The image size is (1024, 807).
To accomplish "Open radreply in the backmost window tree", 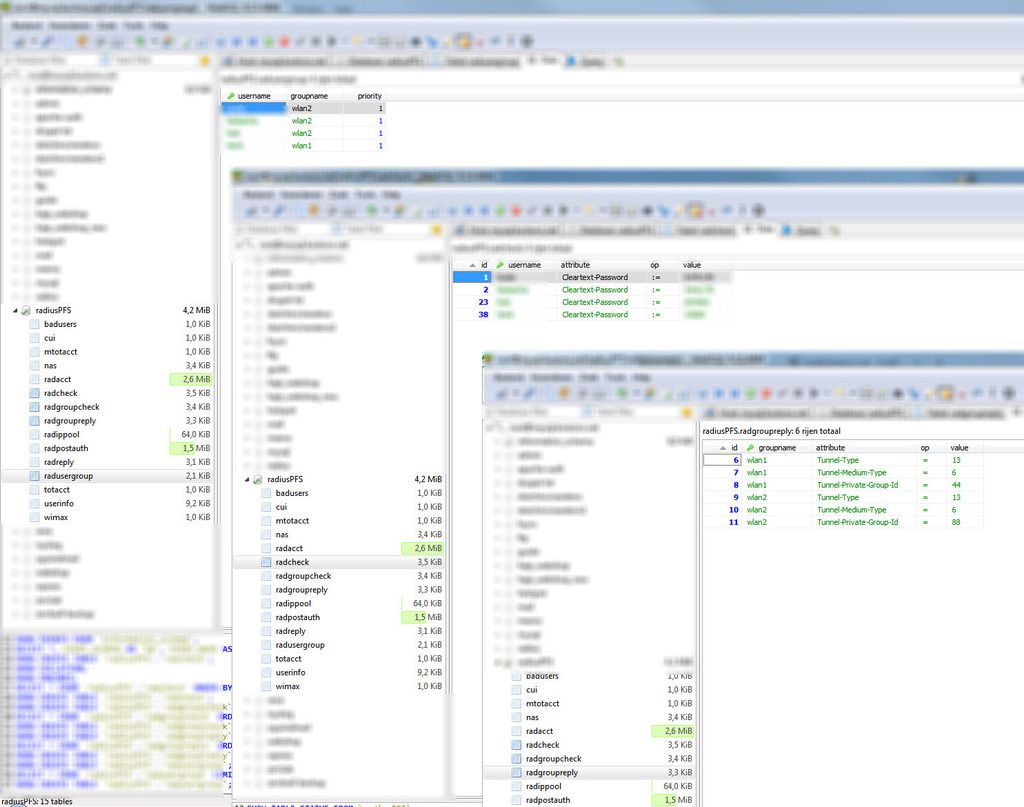I will (x=59, y=462).
